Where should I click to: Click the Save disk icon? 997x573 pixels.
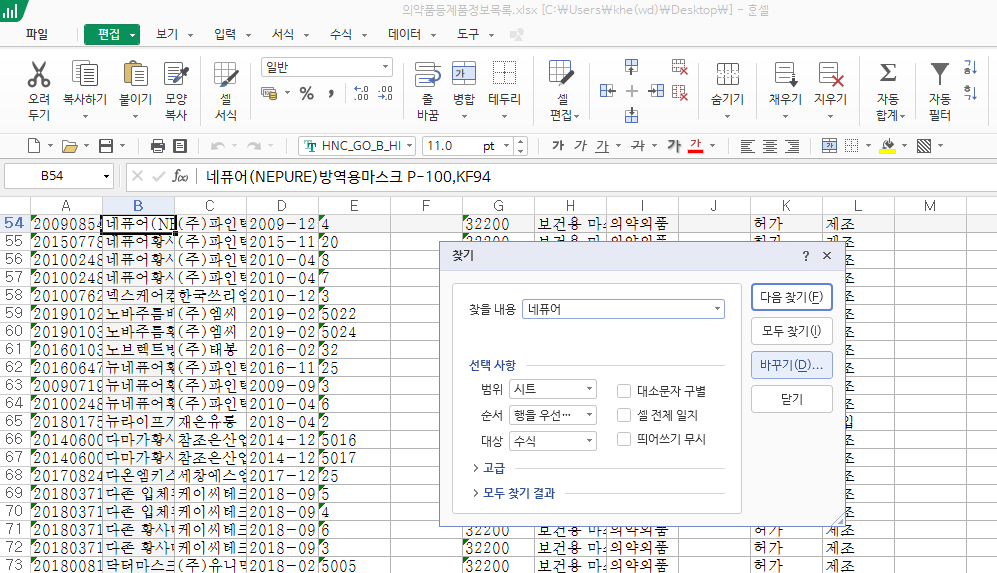[106, 146]
